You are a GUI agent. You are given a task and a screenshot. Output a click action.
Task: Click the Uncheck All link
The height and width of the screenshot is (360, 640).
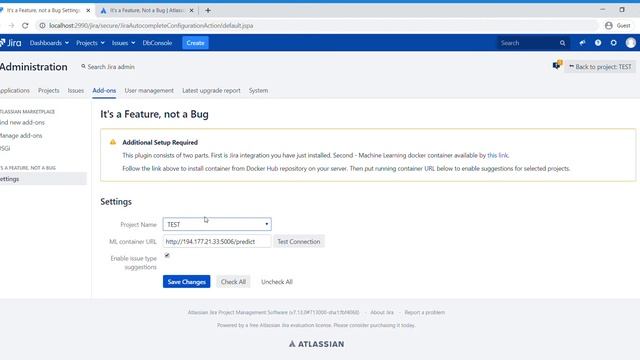pyautogui.click(x=277, y=282)
